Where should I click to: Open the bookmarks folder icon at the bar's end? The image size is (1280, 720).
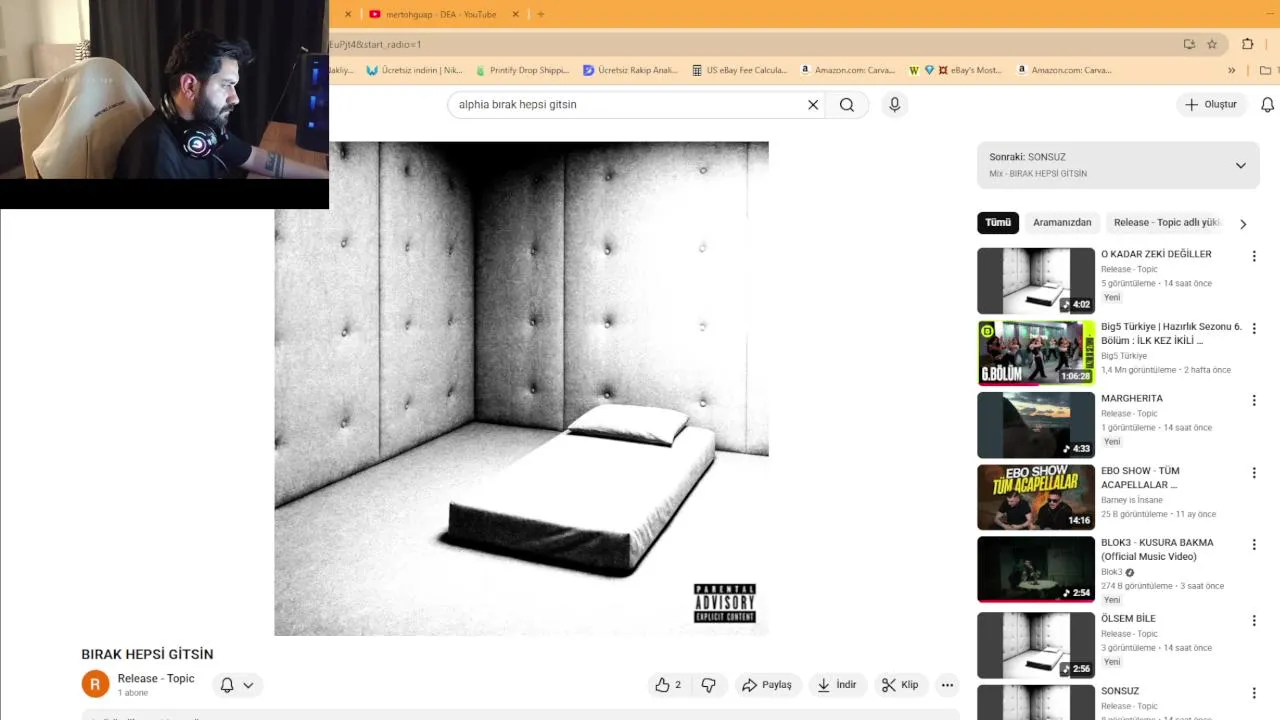[1266, 70]
